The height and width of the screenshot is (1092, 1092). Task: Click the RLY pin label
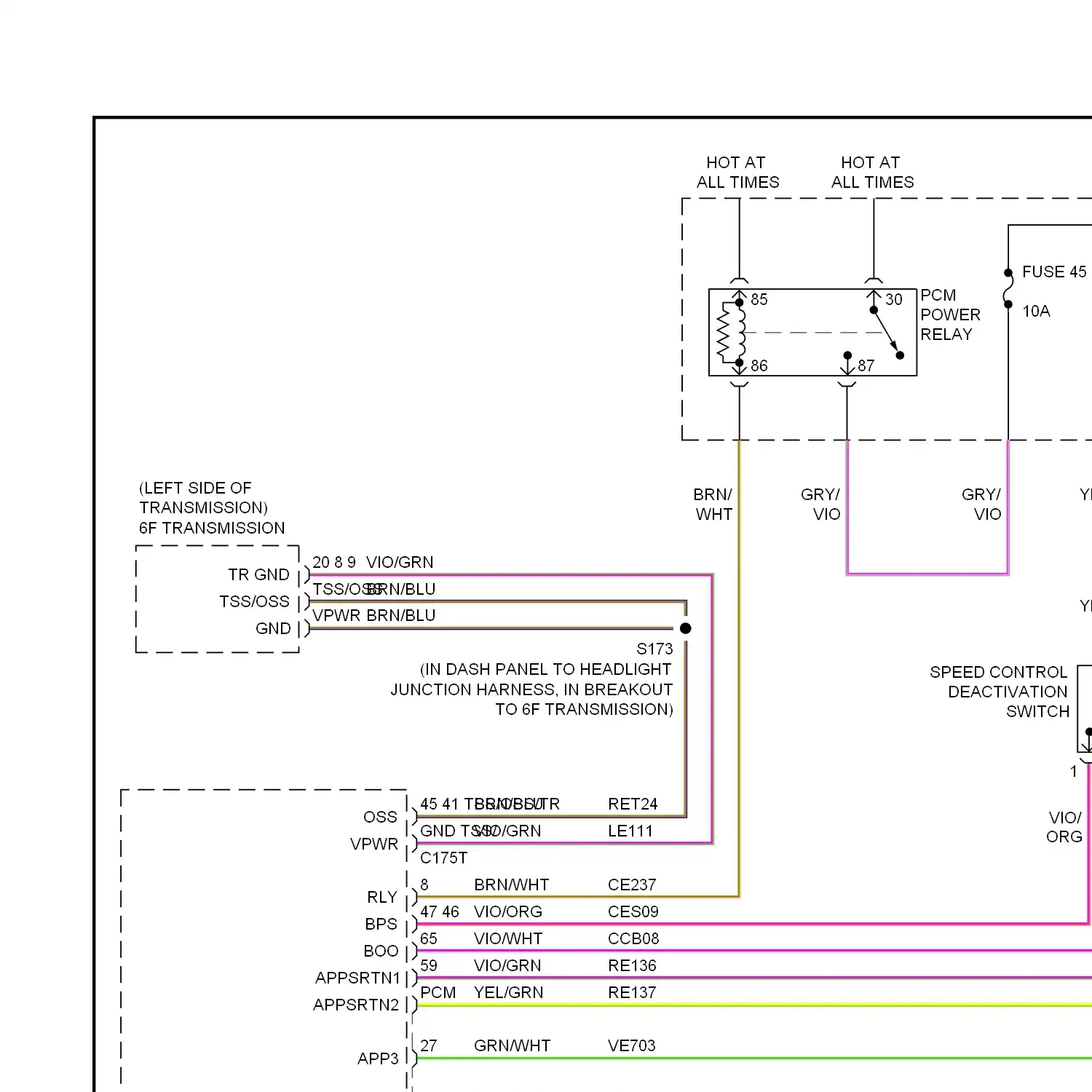point(382,897)
